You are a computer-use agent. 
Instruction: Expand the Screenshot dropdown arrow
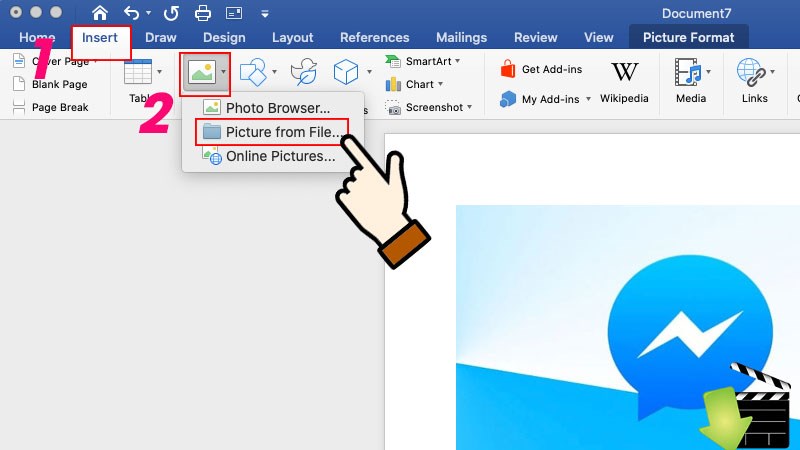coord(469,107)
